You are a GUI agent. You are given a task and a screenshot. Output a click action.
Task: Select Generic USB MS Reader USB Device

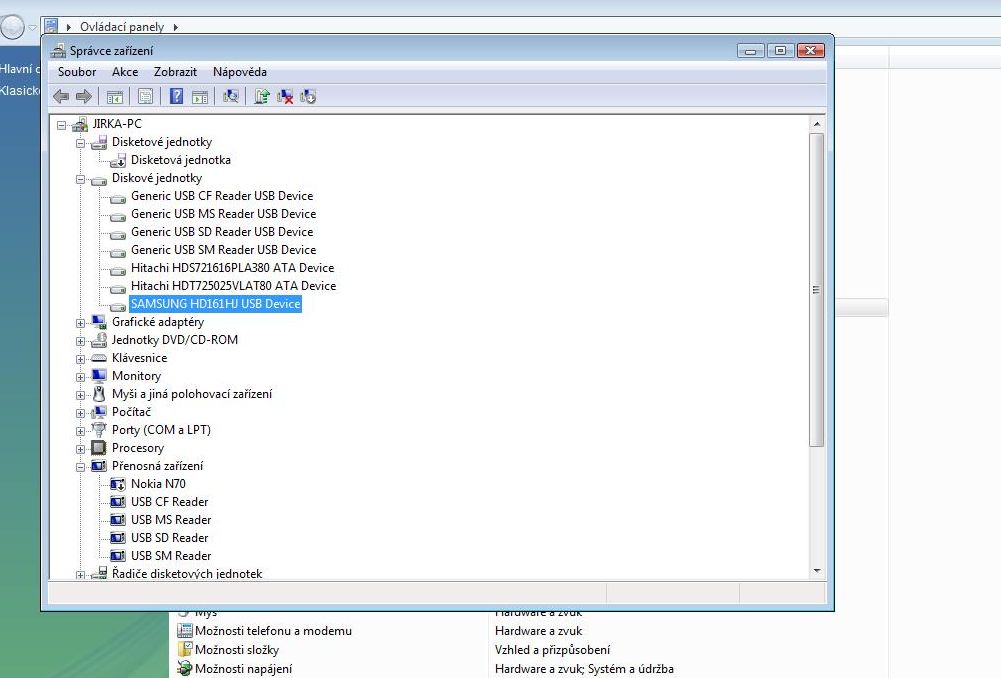tap(223, 214)
